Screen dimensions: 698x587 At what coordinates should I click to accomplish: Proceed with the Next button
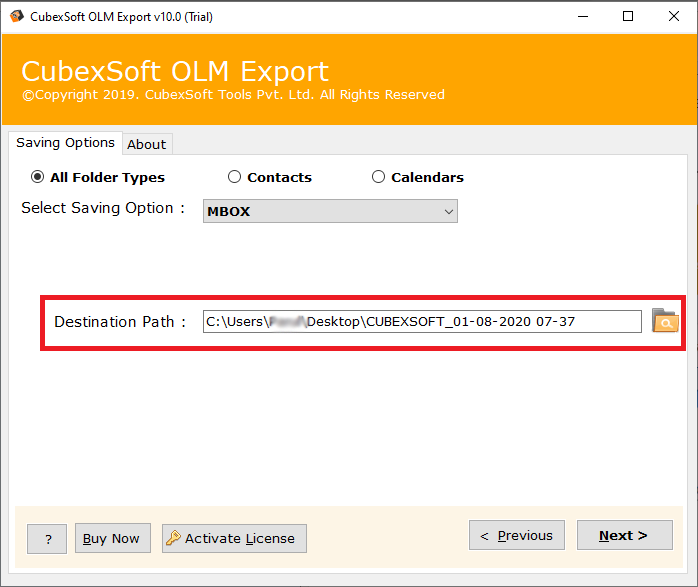click(625, 535)
